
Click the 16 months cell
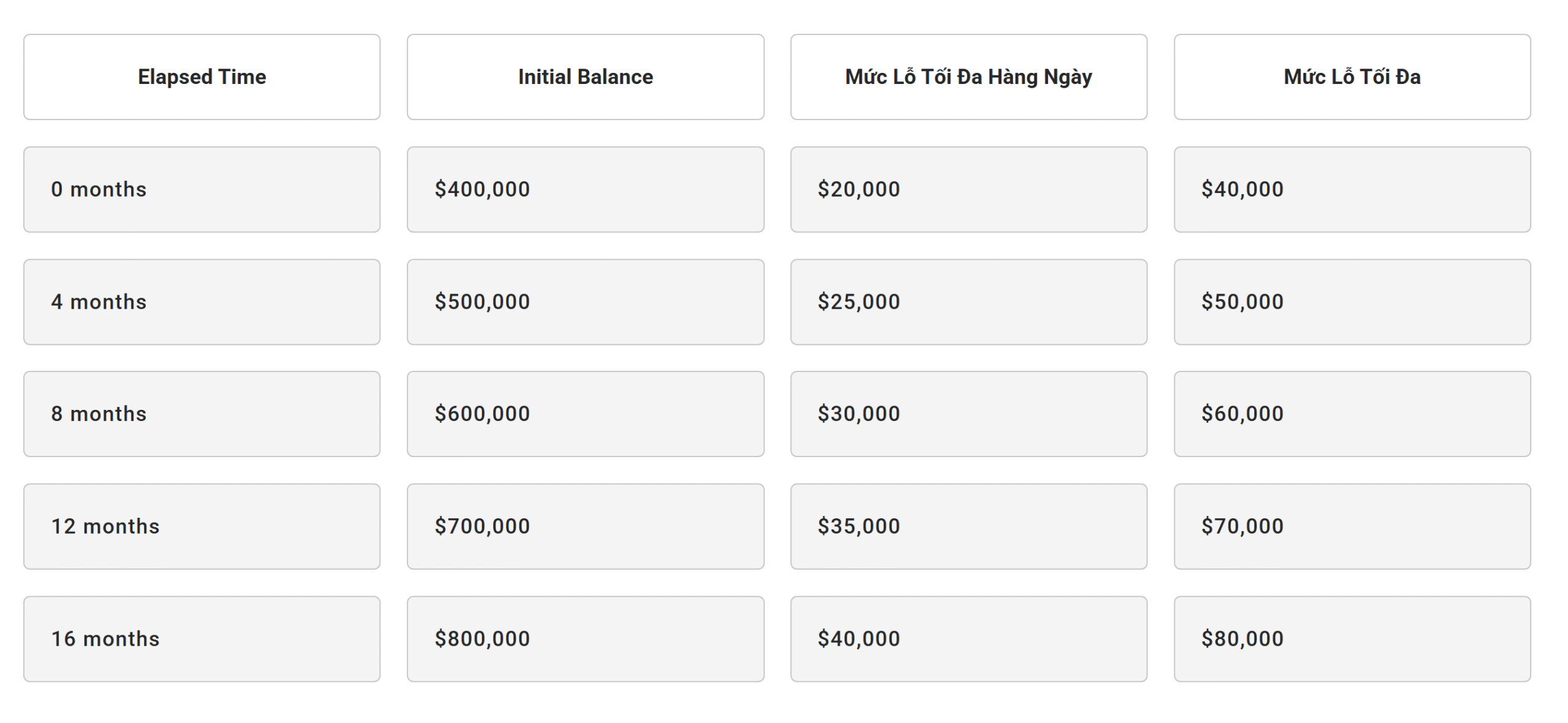202,638
